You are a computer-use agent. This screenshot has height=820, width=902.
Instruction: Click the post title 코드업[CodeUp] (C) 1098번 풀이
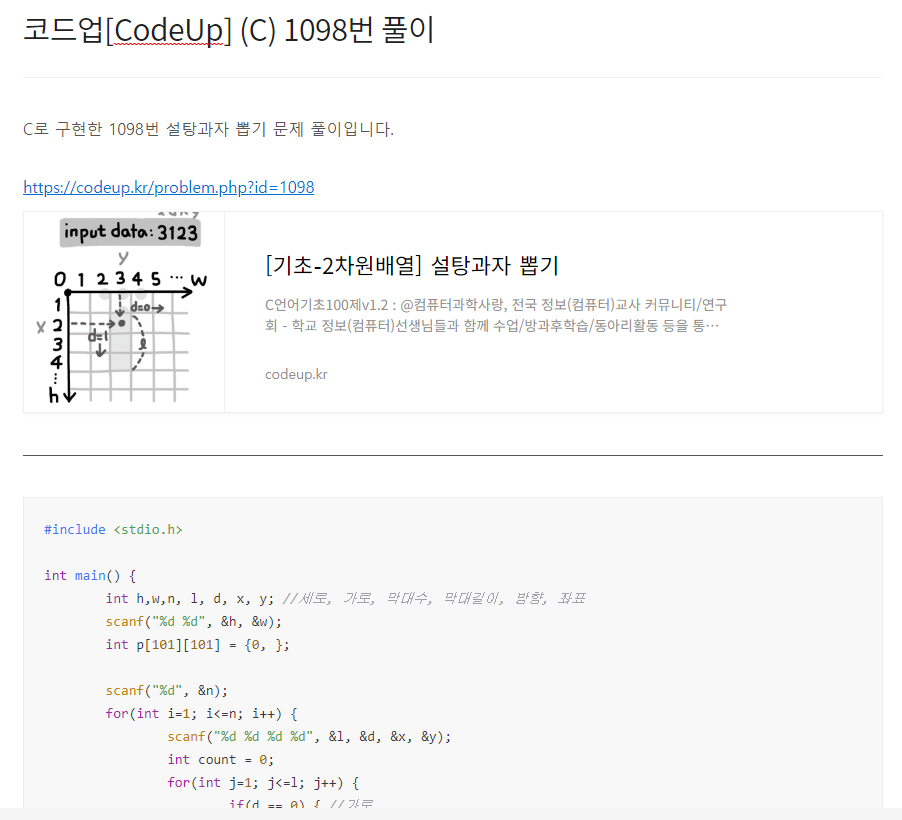228,30
